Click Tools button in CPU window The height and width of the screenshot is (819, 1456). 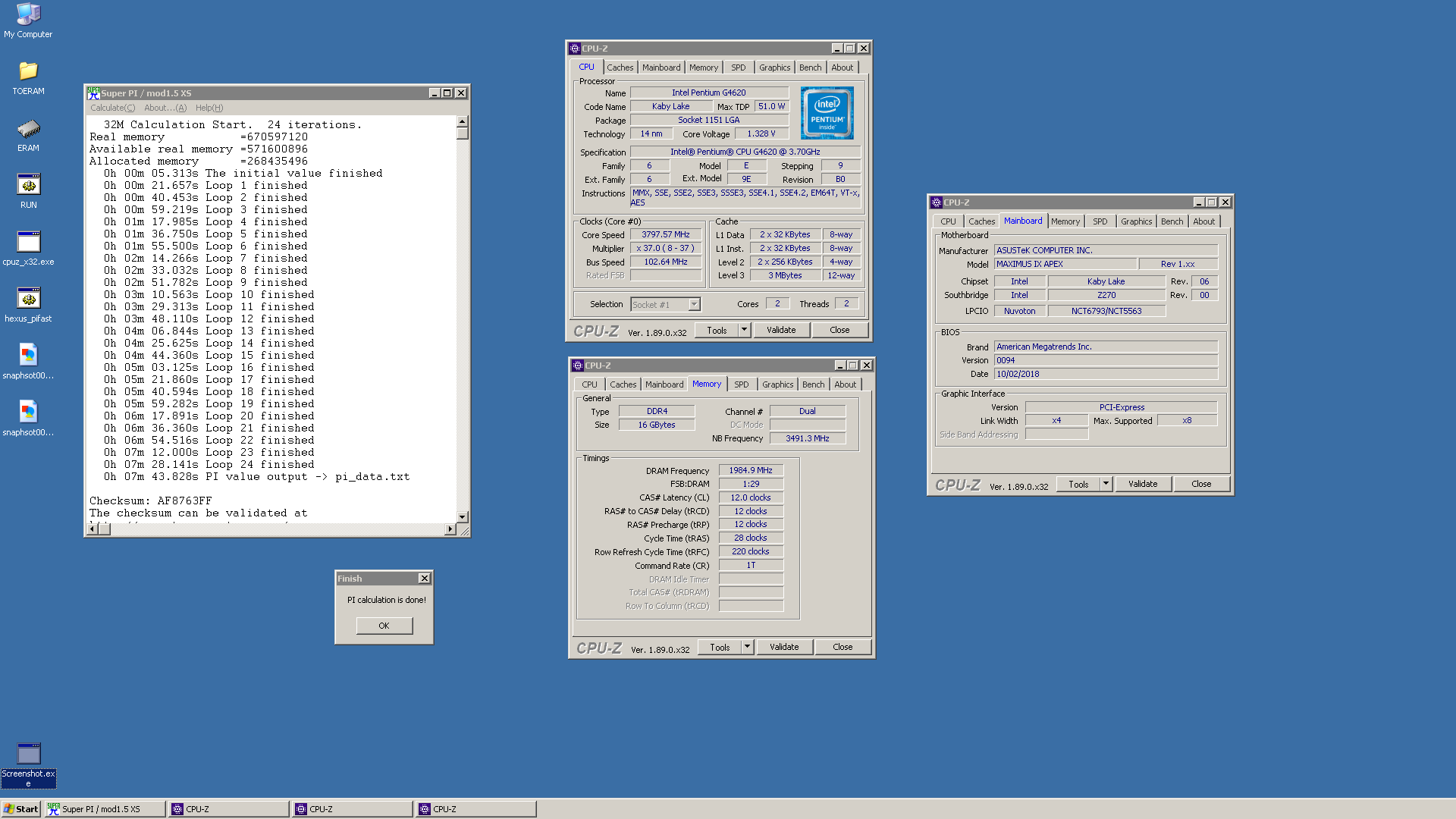(717, 330)
